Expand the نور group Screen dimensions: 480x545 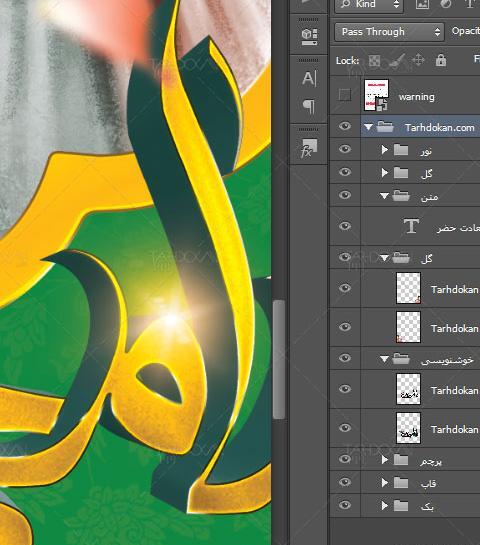tap(384, 150)
